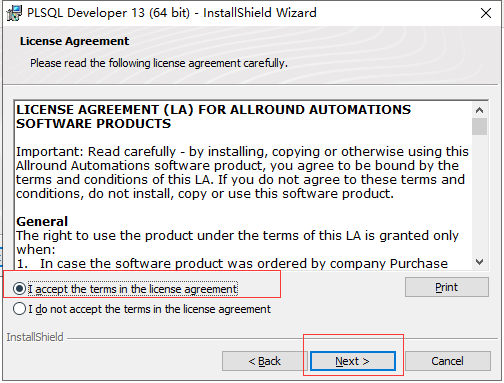
Task: Continue with the Next button
Action: [x=353, y=361]
